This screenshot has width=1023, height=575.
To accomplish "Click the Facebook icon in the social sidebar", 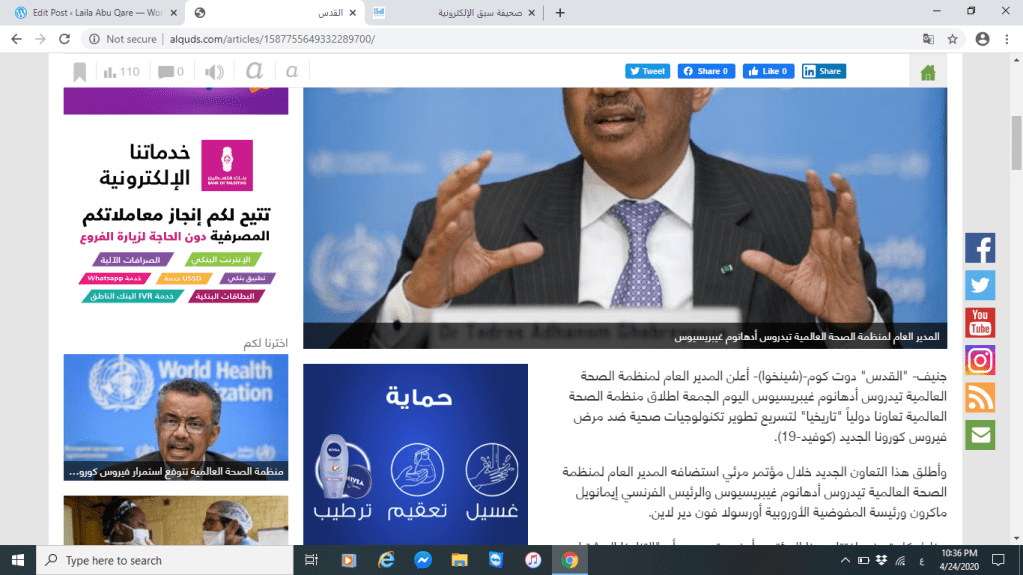I will click(x=980, y=248).
